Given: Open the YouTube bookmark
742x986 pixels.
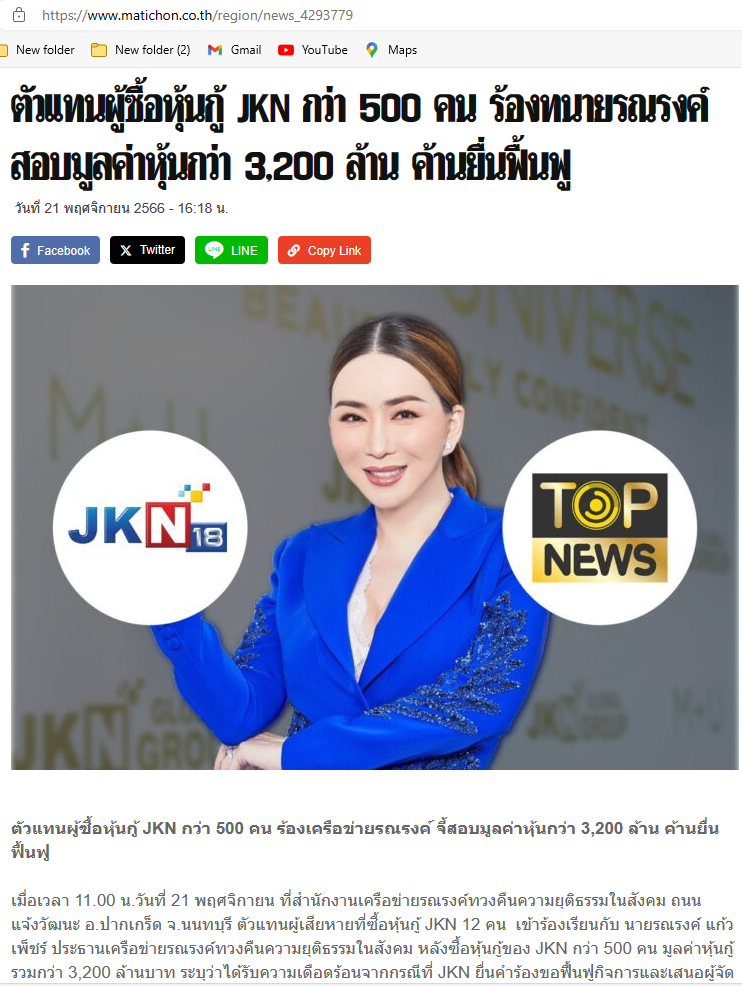Looking at the screenshot, I should click(313, 50).
